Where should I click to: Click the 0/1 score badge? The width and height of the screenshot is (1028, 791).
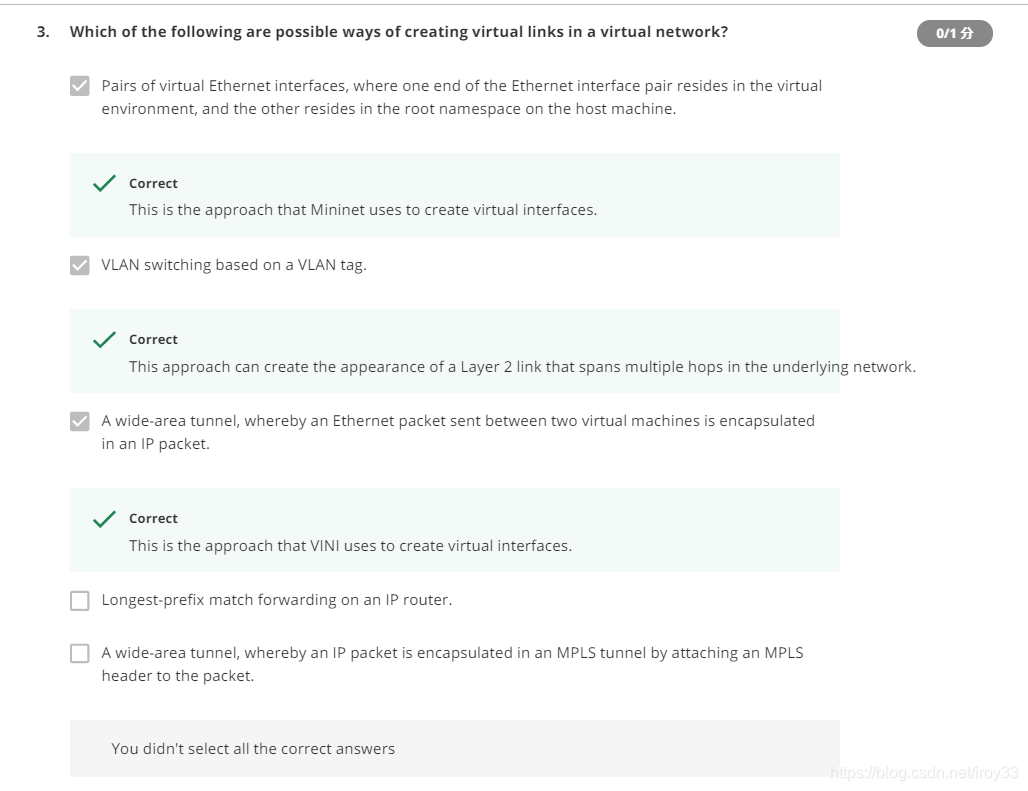(954, 34)
